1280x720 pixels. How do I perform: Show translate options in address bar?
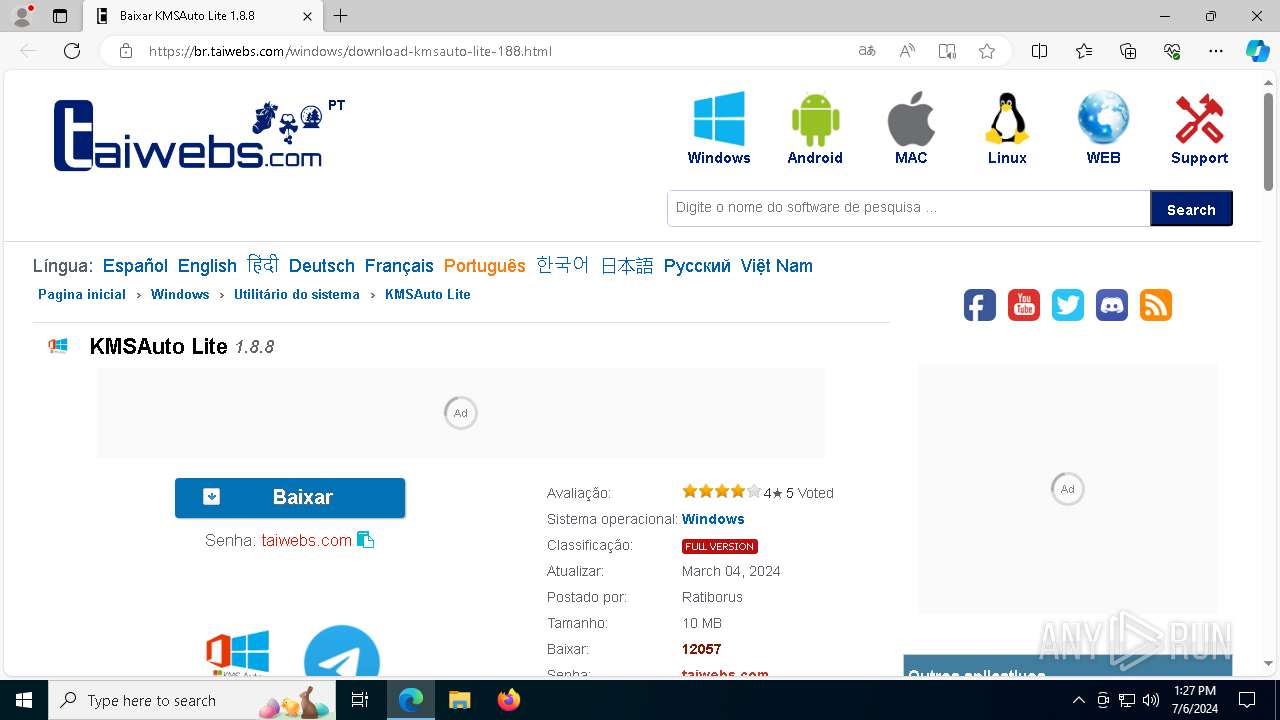point(867,51)
